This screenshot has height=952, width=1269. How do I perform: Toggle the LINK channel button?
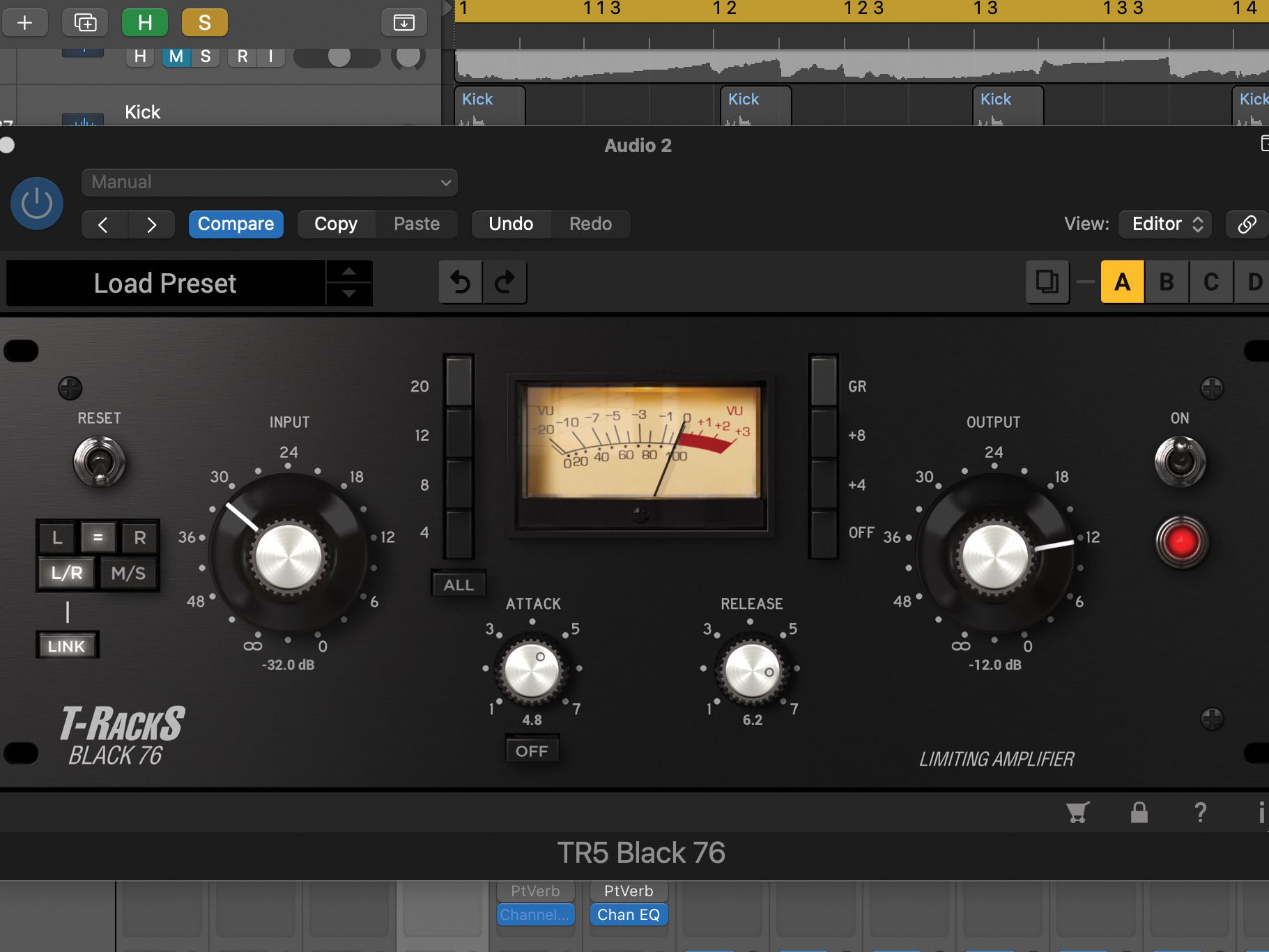pos(67,646)
